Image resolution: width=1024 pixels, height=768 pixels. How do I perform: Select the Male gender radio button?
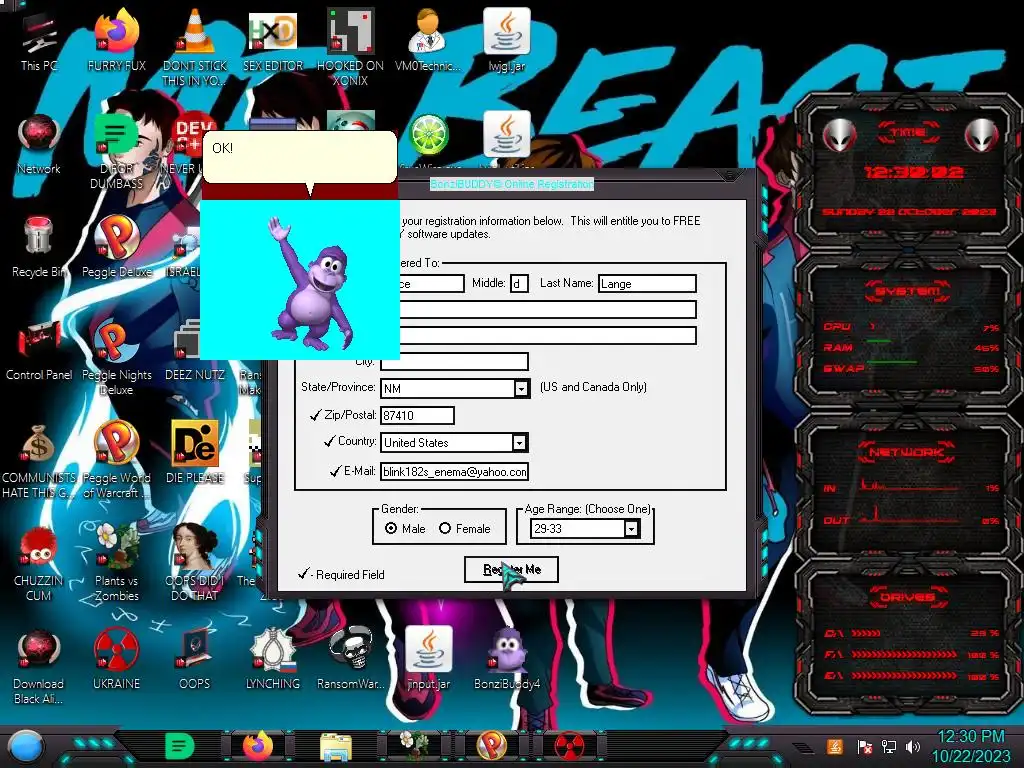(x=391, y=528)
